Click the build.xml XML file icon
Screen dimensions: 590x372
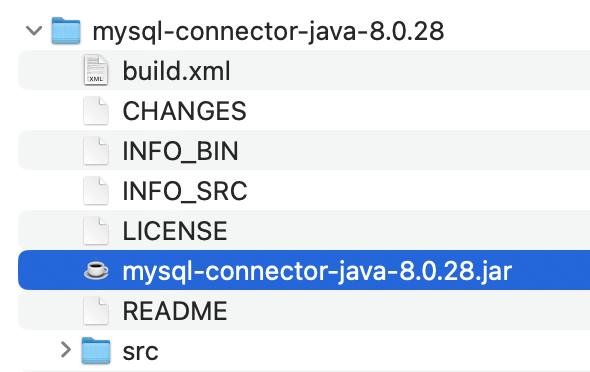[x=96, y=70]
